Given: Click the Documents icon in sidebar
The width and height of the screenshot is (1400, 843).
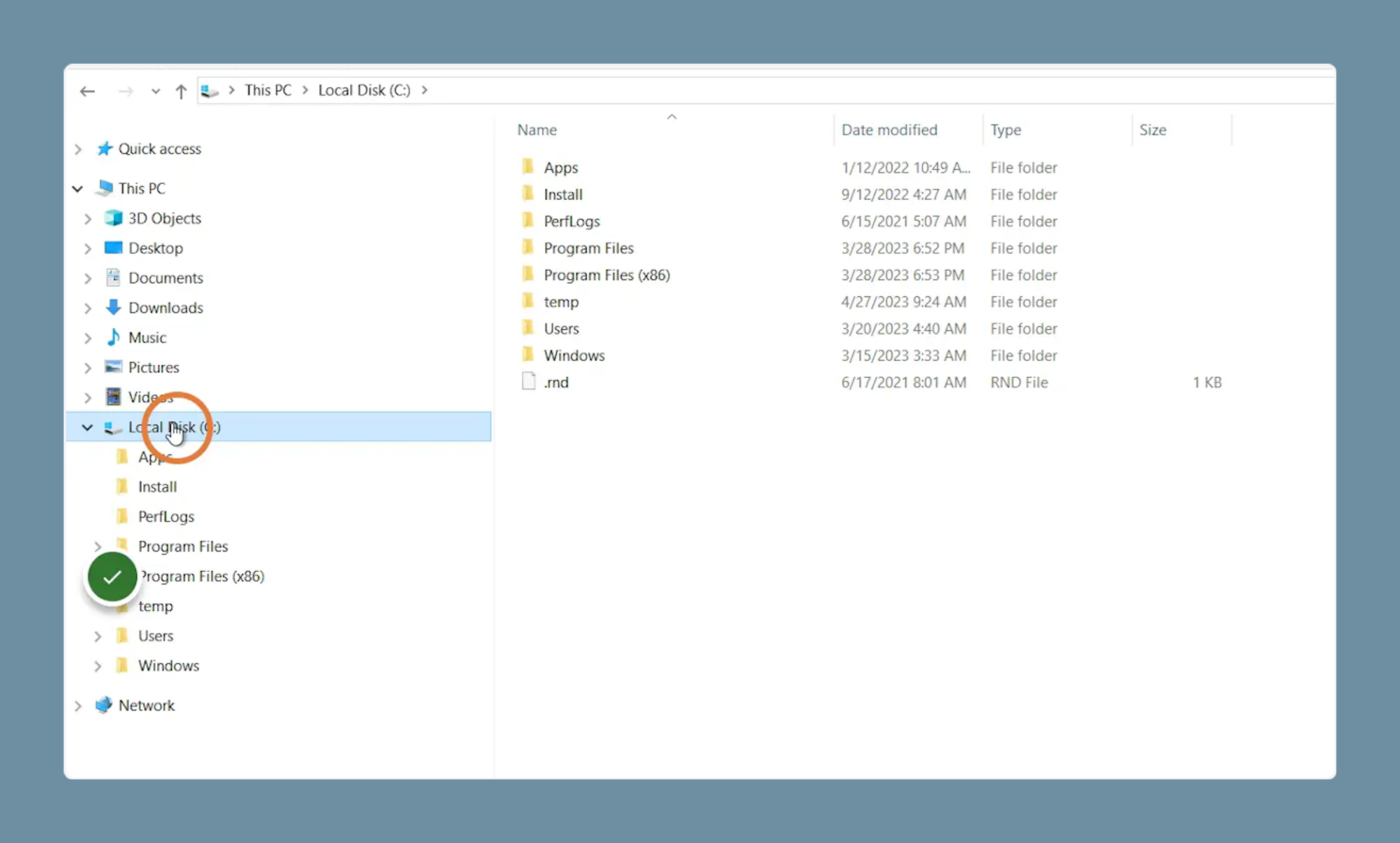Looking at the screenshot, I should coord(113,277).
